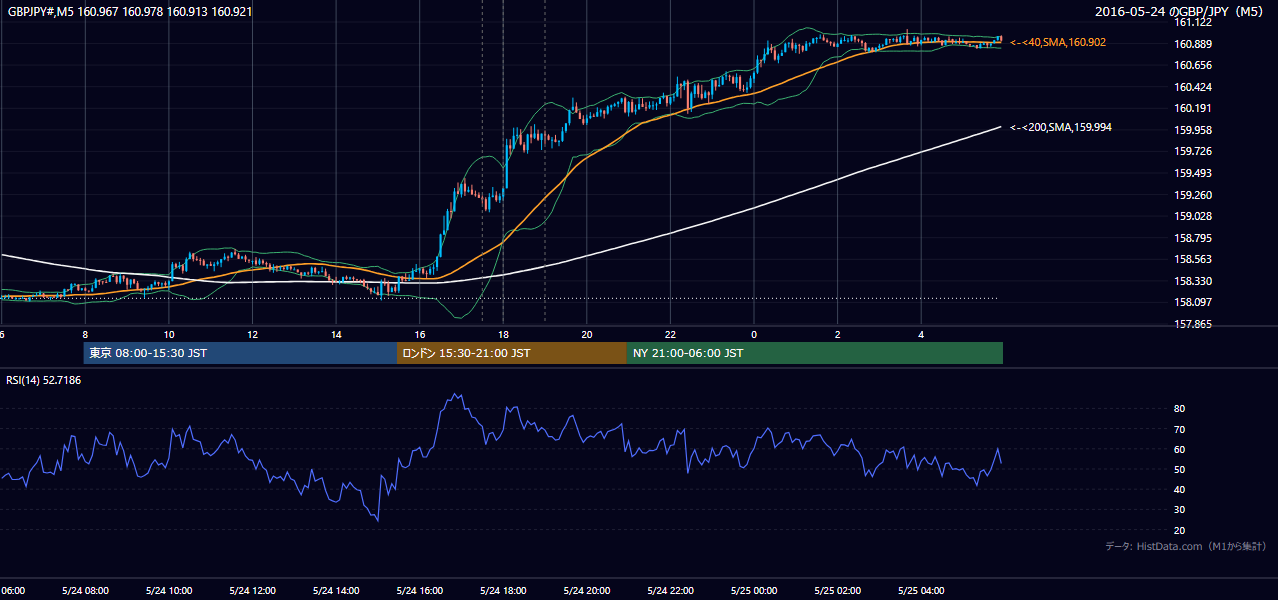Select the ロンドン 15:30-21:00 JST session bar
Image resolution: width=1278 pixels, height=600 pixels.
pos(512,353)
